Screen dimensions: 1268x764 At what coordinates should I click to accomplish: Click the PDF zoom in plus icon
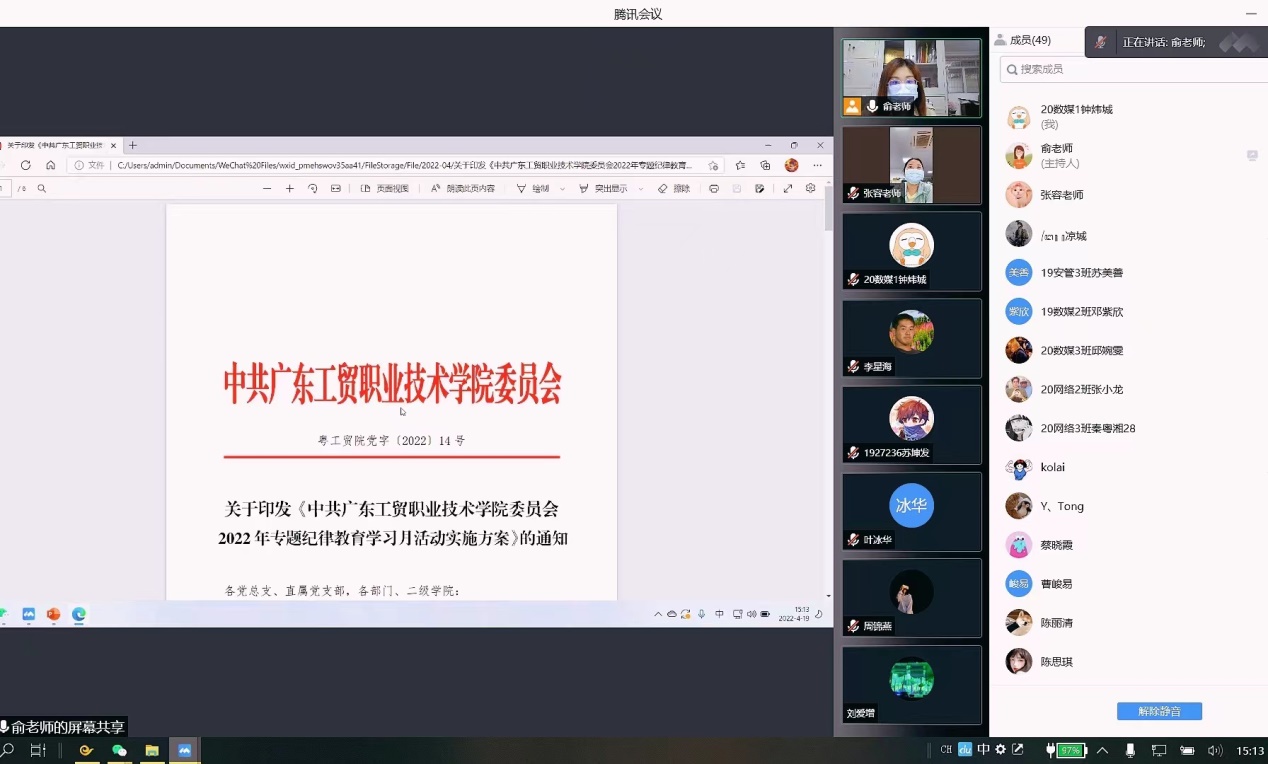pyautogui.click(x=290, y=188)
